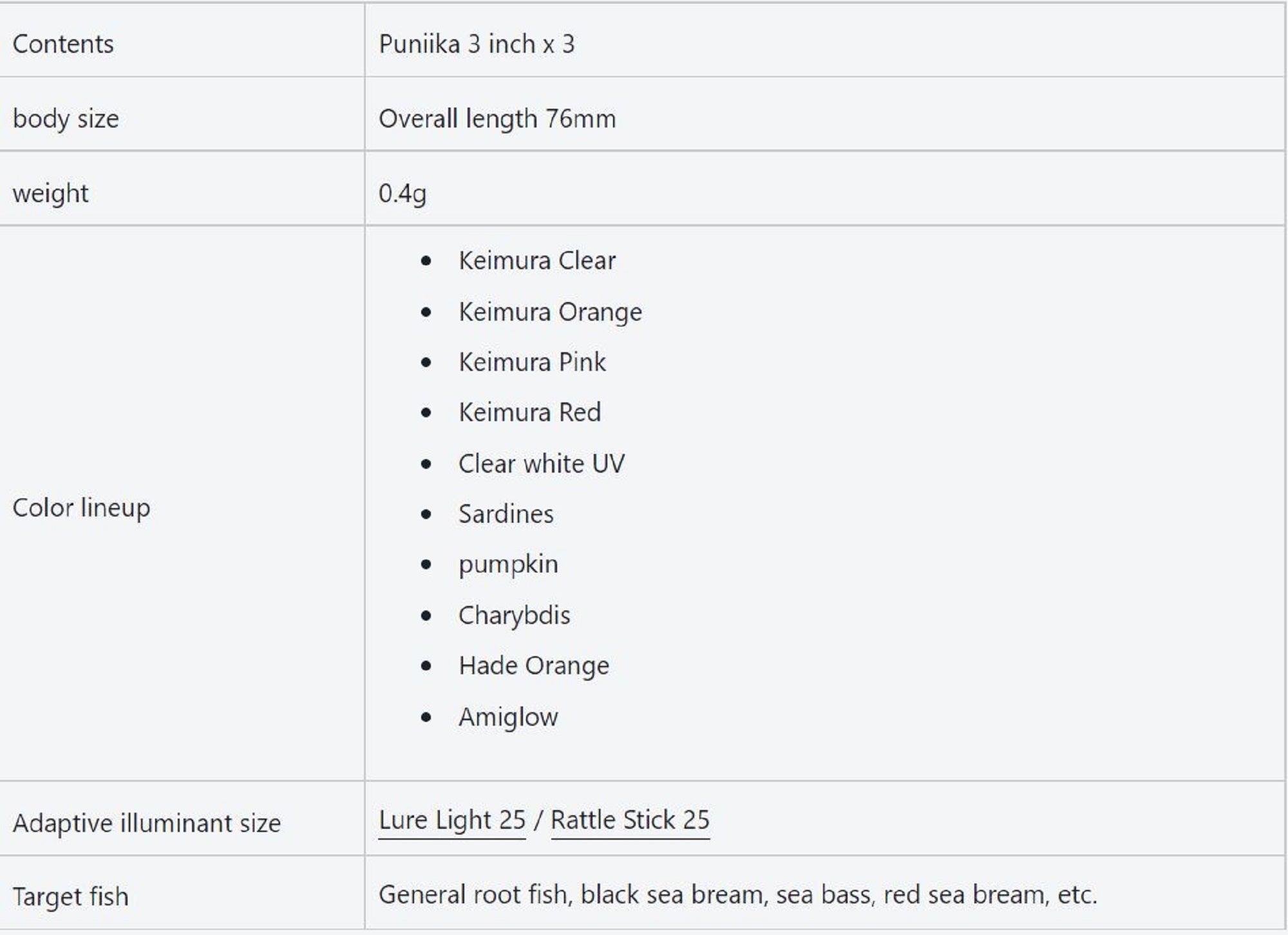Screen dimensions: 1288x935
Task: Click the Puniika 3 inch x 3 text
Action: [477, 44]
